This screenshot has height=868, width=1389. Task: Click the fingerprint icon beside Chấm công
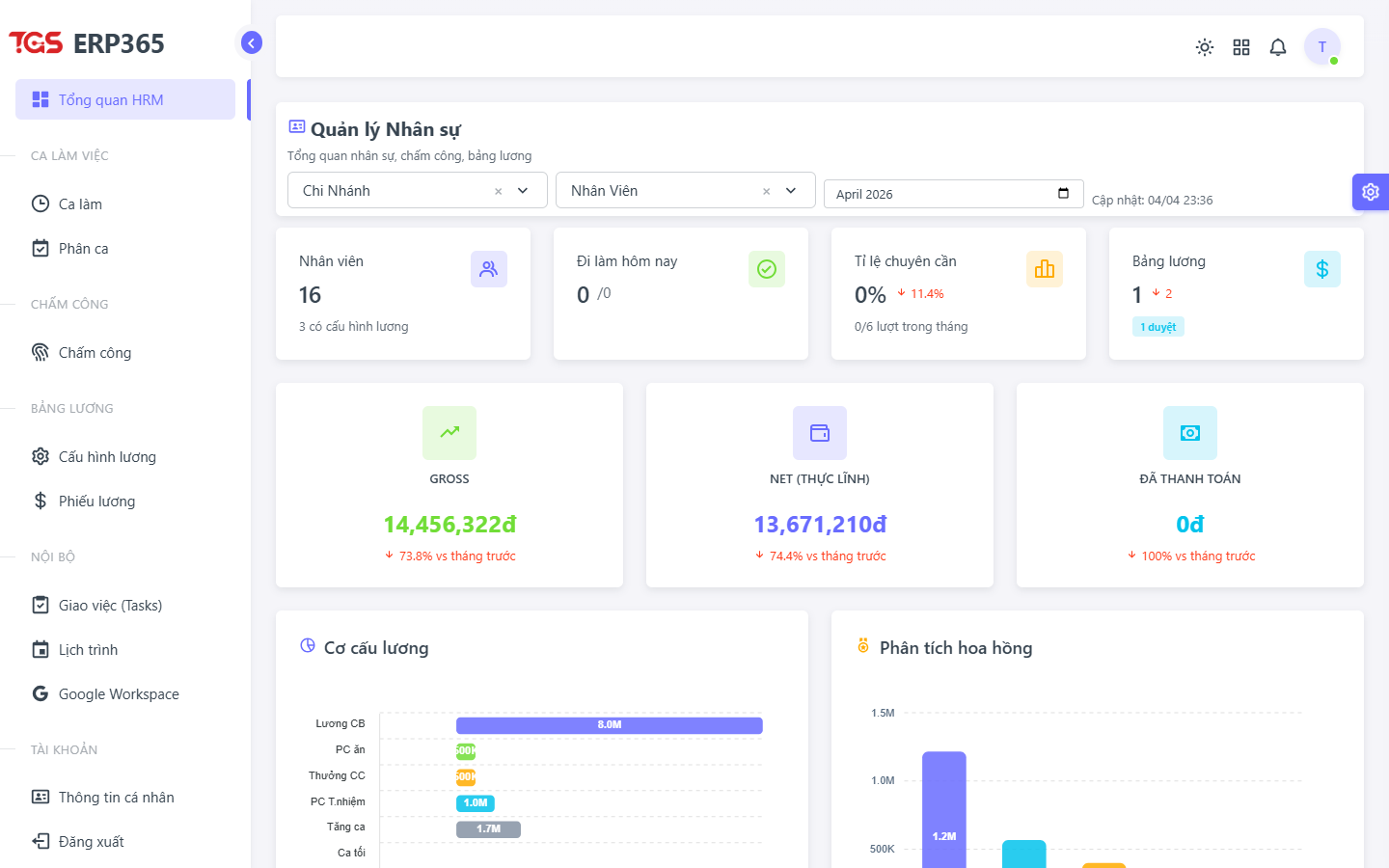point(41,352)
